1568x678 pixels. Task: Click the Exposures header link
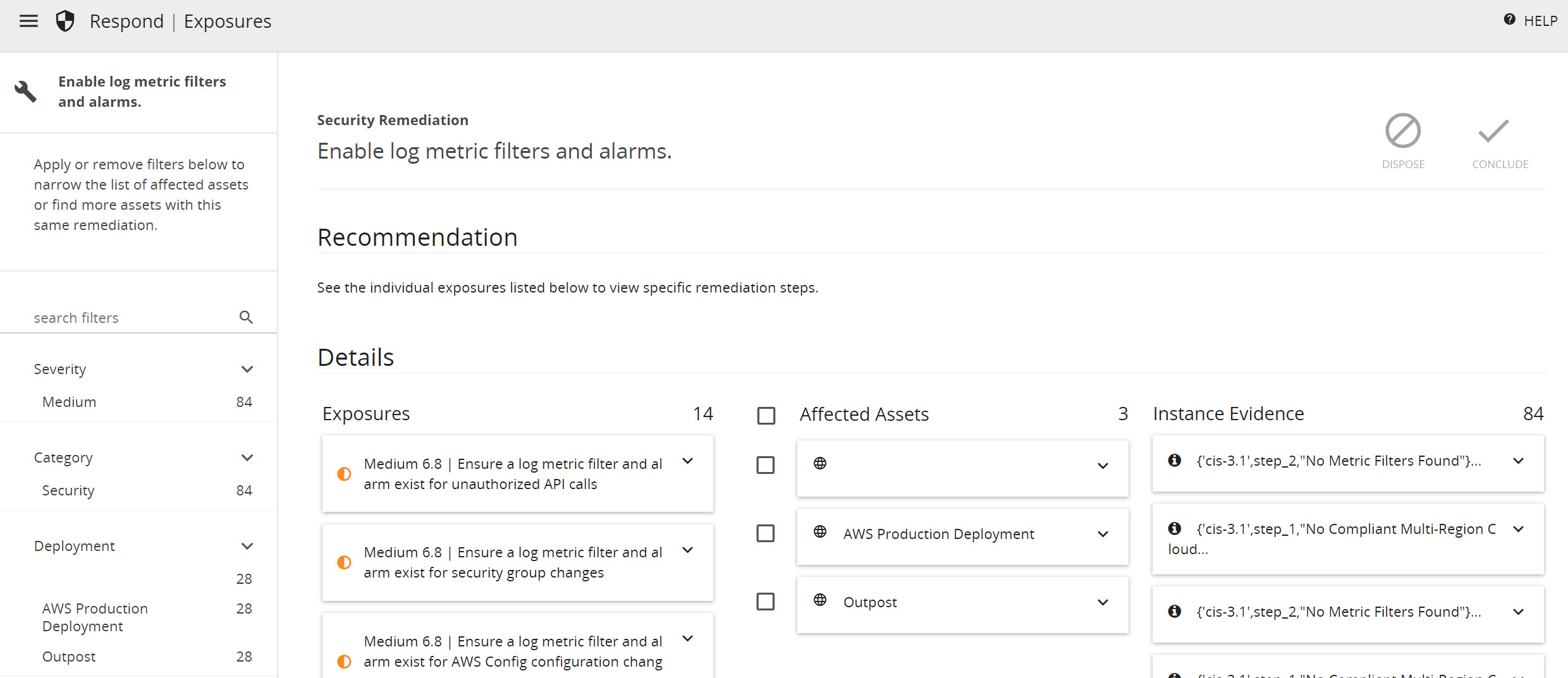coord(227,21)
